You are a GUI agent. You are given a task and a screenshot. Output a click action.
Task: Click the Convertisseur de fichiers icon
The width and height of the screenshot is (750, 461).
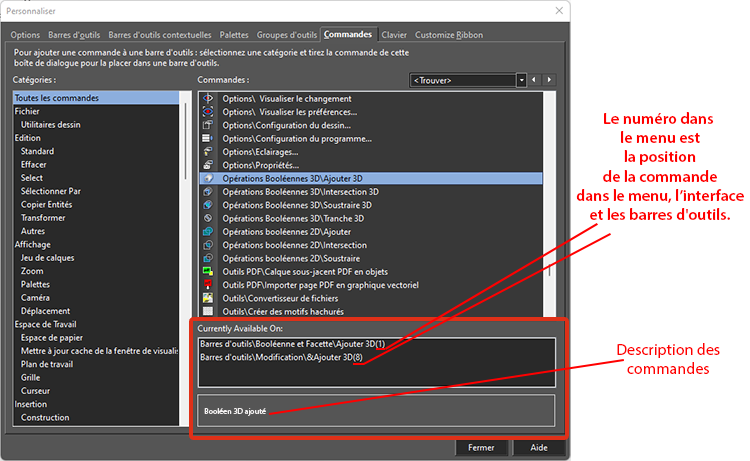pyautogui.click(x=208, y=298)
